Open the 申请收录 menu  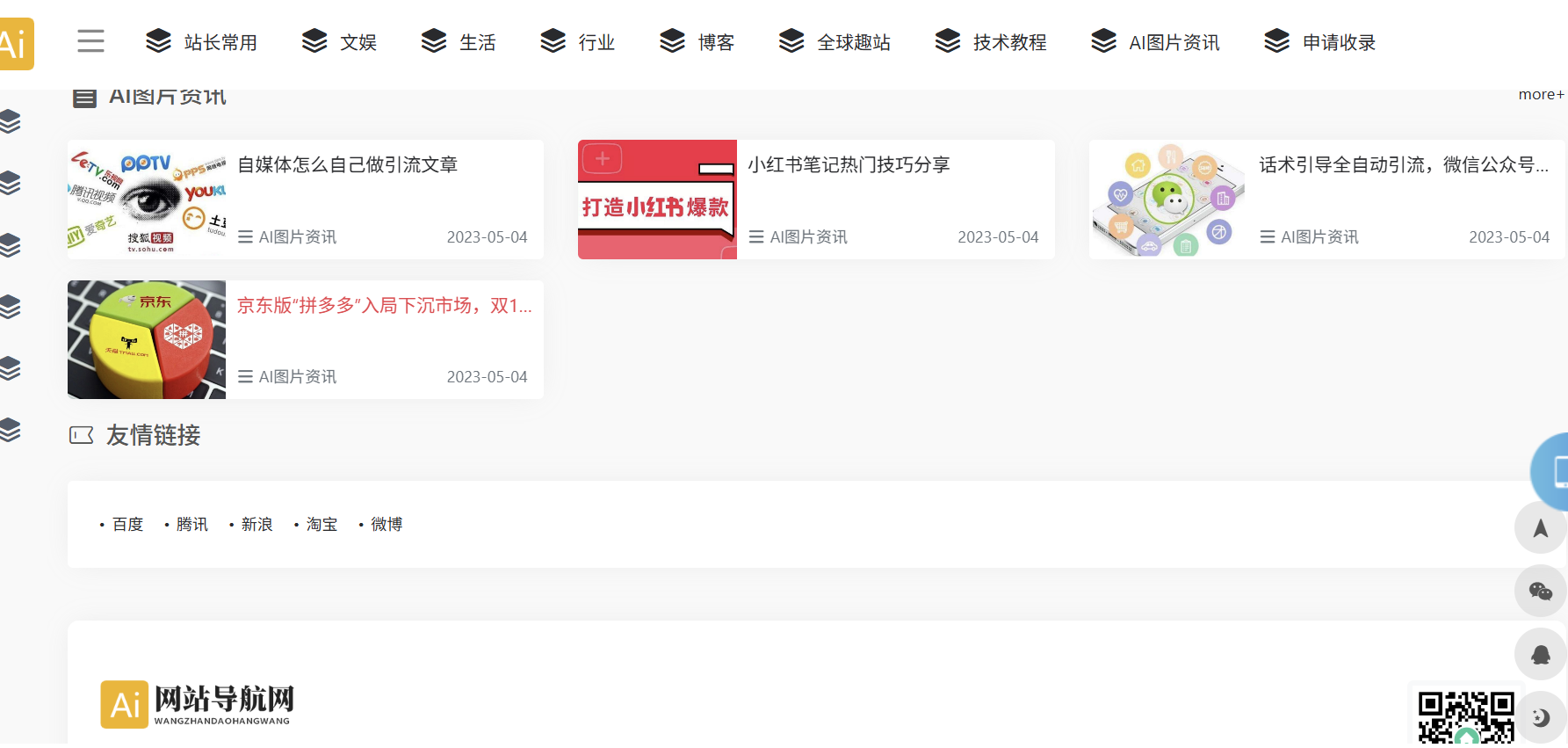tap(1319, 41)
